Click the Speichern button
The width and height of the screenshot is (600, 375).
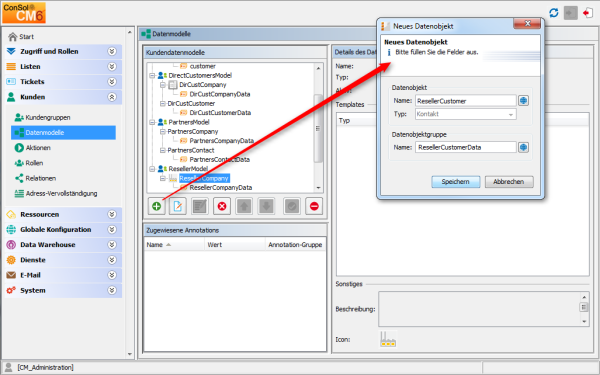click(455, 182)
